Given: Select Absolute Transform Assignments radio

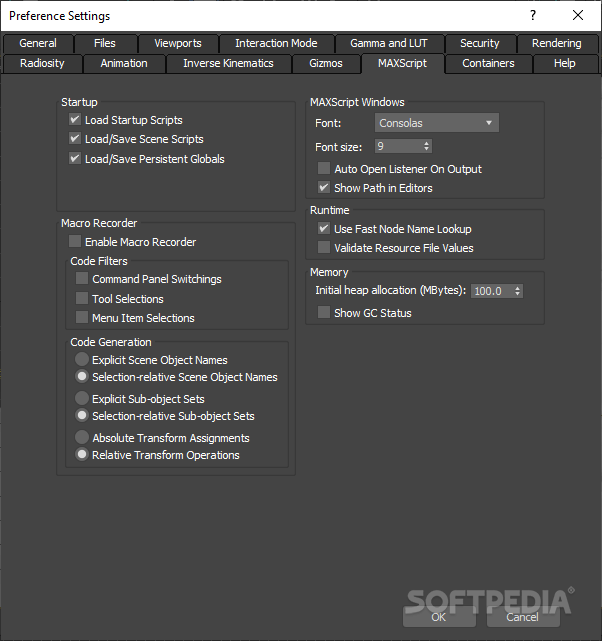Looking at the screenshot, I should point(82,437).
